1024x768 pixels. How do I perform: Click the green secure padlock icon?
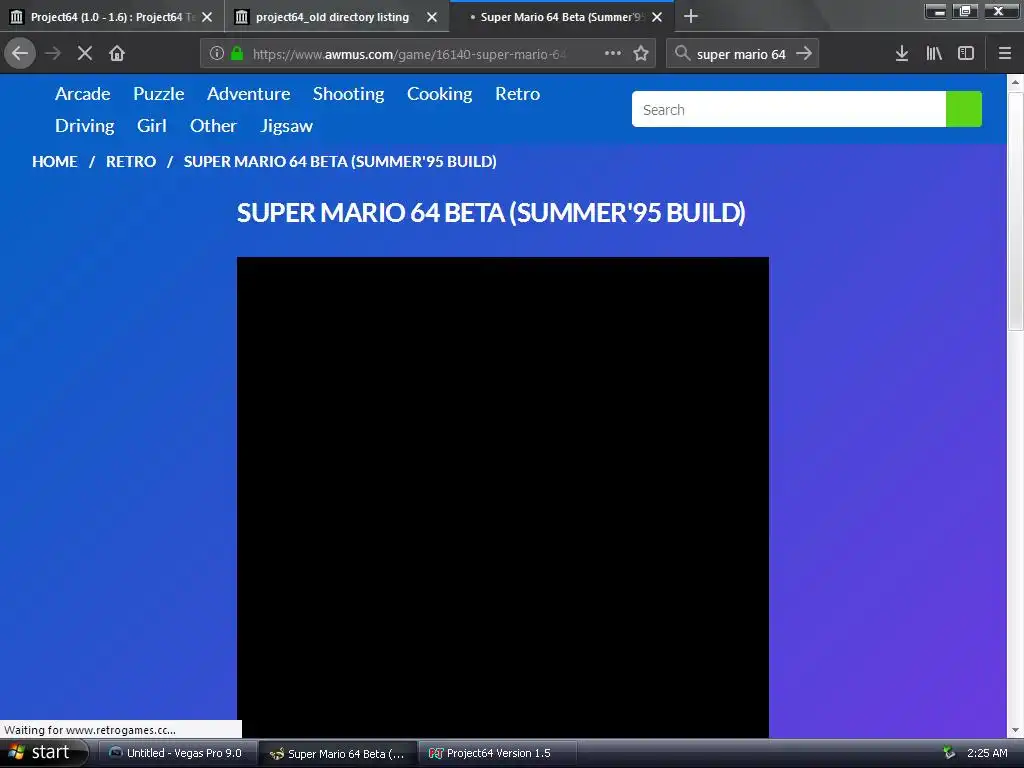pos(237,54)
